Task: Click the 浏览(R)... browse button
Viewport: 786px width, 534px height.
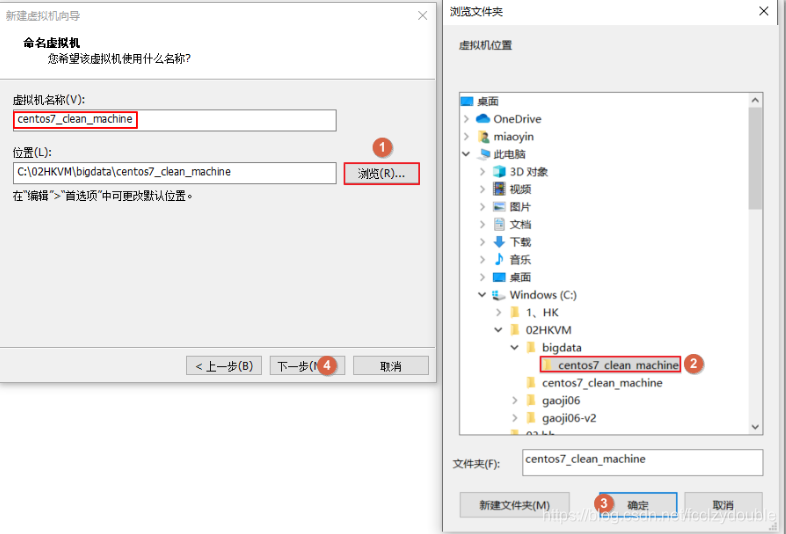Action: click(x=381, y=173)
